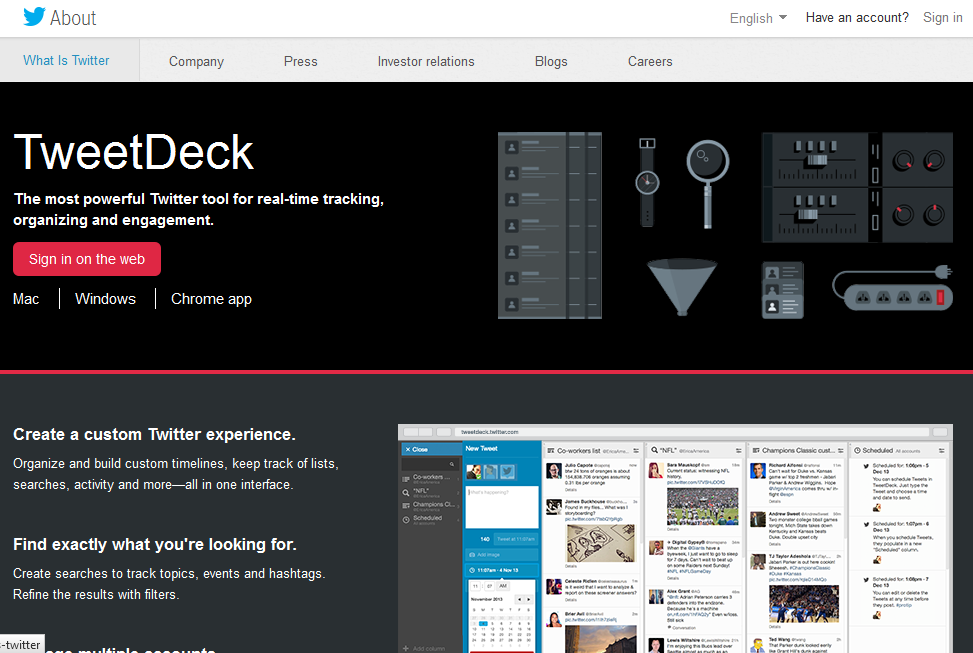This screenshot has width=973, height=653.
Task: Click the "Find exactly what you're looking for." heading
Action: (155, 544)
